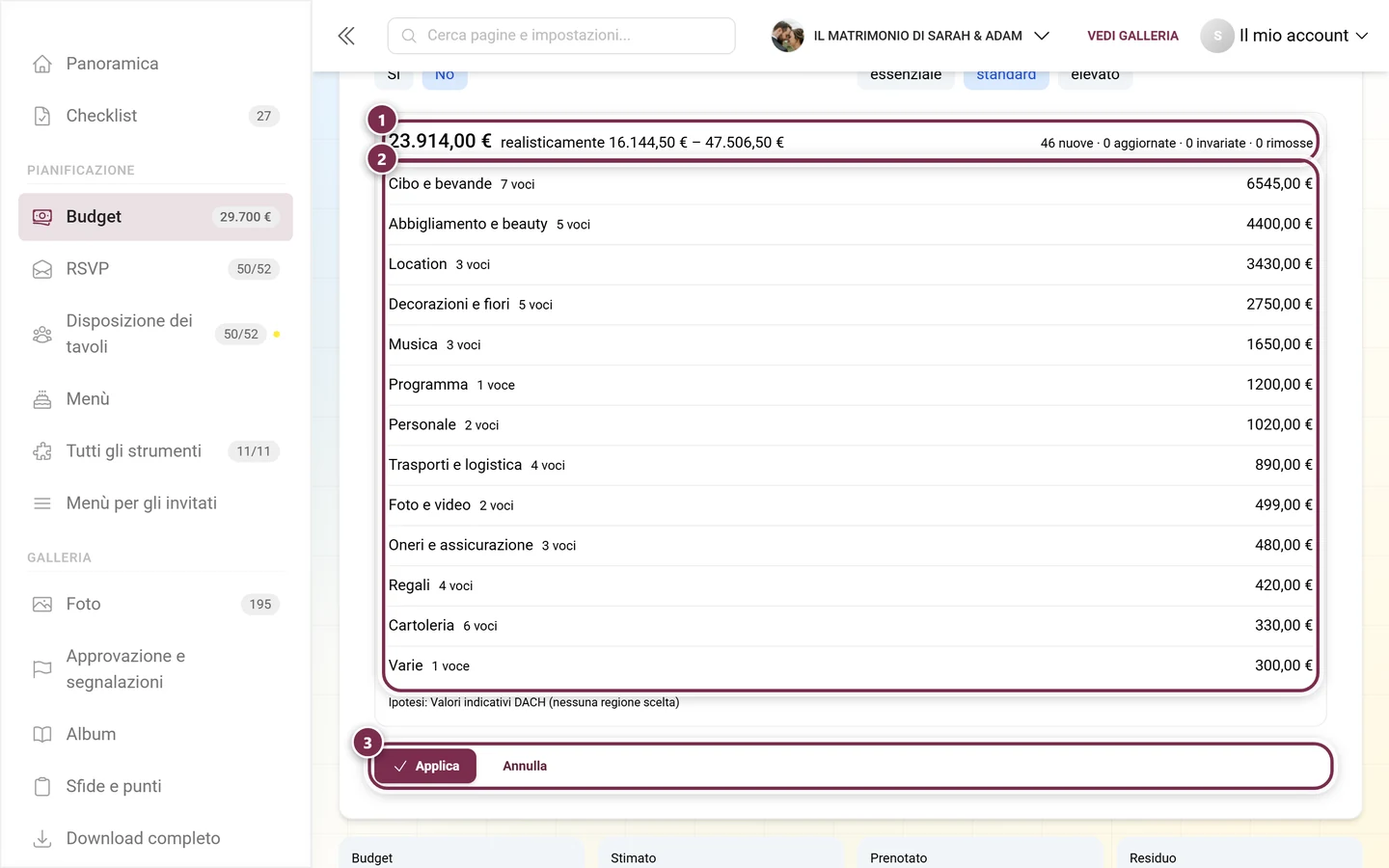
Task: Click the checkmark icon on the Applica button
Action: pyautogui.click(x=400, y=767)
